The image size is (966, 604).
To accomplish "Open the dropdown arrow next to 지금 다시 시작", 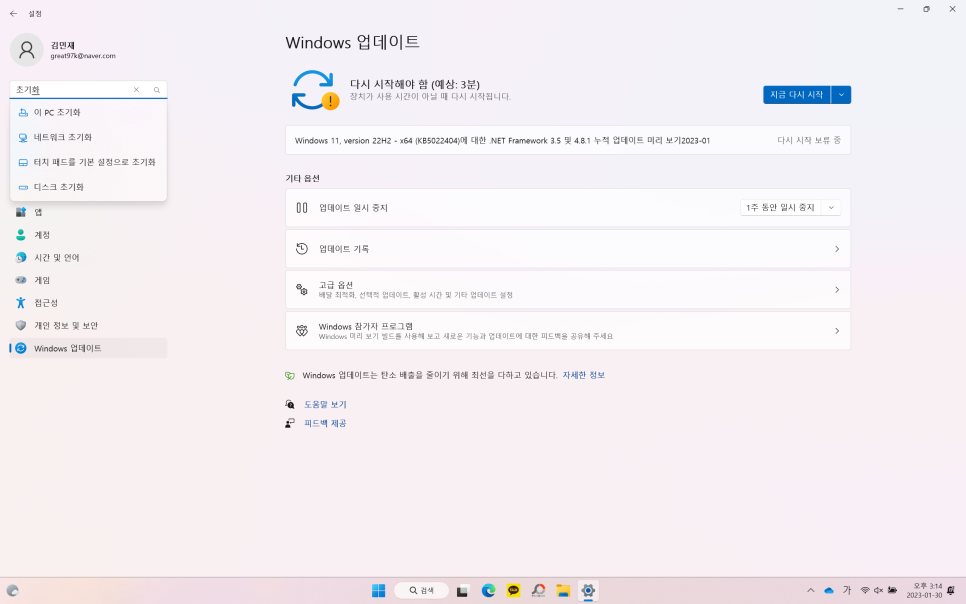I will click(x=841, y=95).
